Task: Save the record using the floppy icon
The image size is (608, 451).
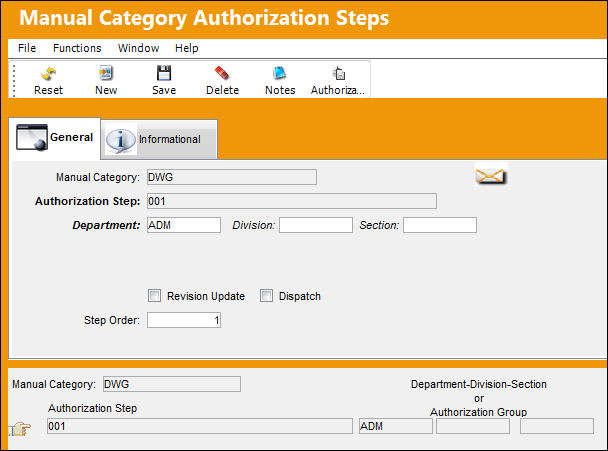Action: (x=164, y=73)
